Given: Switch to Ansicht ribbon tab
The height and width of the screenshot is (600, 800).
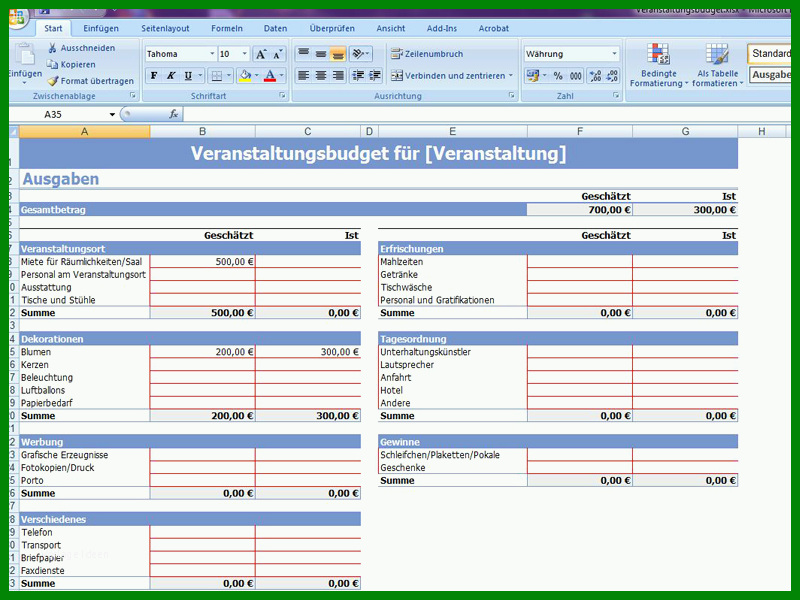Looking at the screenshot, I should (391, 29).
